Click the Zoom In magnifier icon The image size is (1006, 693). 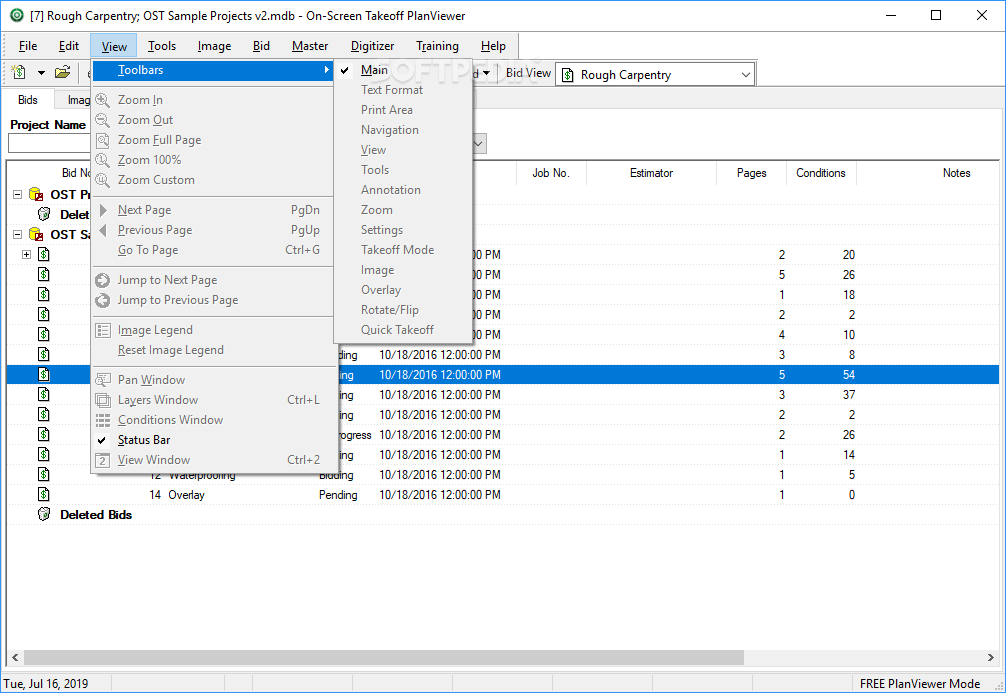[x=103, y=100]
